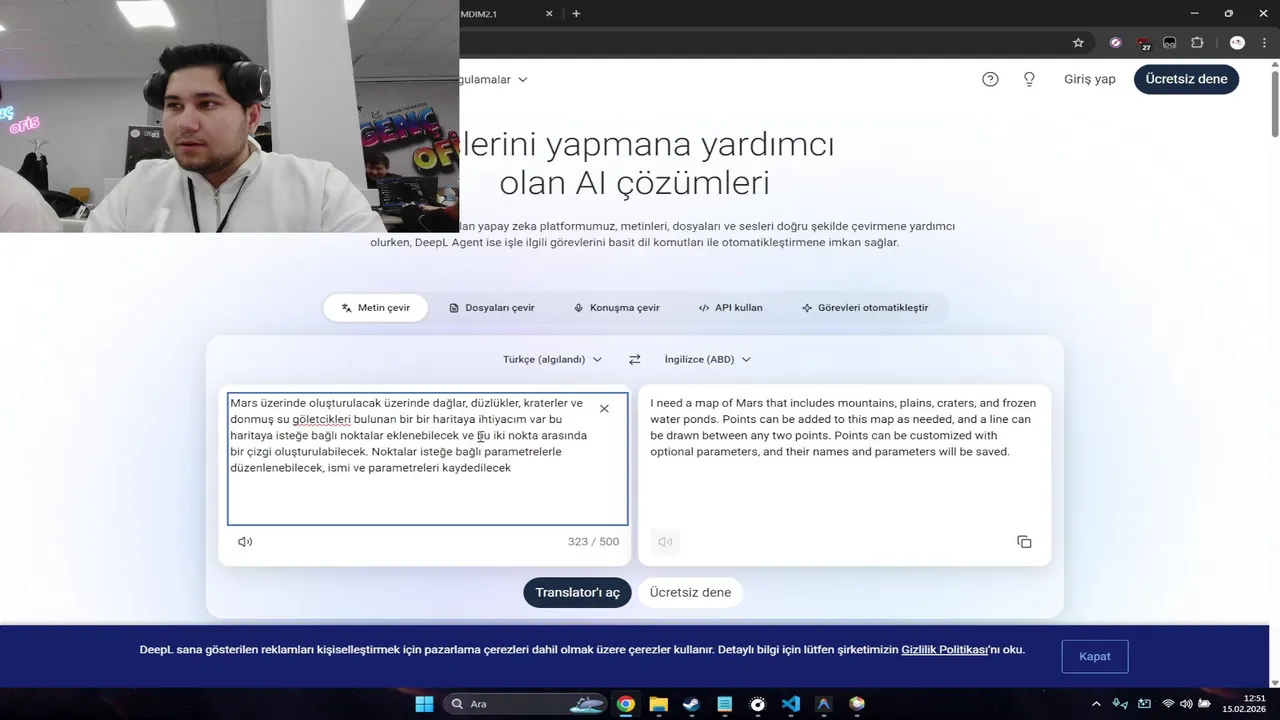
Task: Open the notepad taskbar icon
Action: pos(724,703)
